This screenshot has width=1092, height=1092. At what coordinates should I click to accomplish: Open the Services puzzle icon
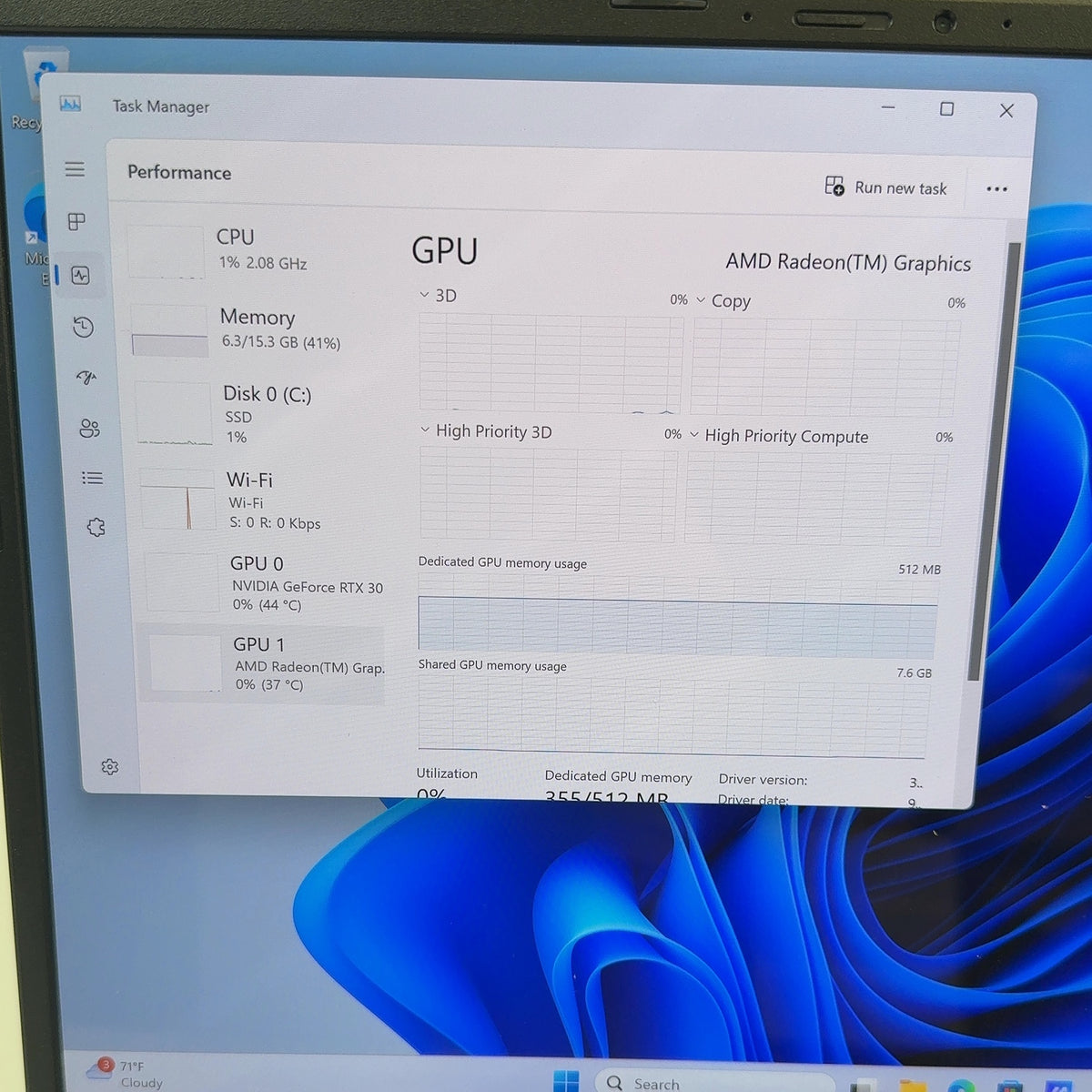[96, 527]
